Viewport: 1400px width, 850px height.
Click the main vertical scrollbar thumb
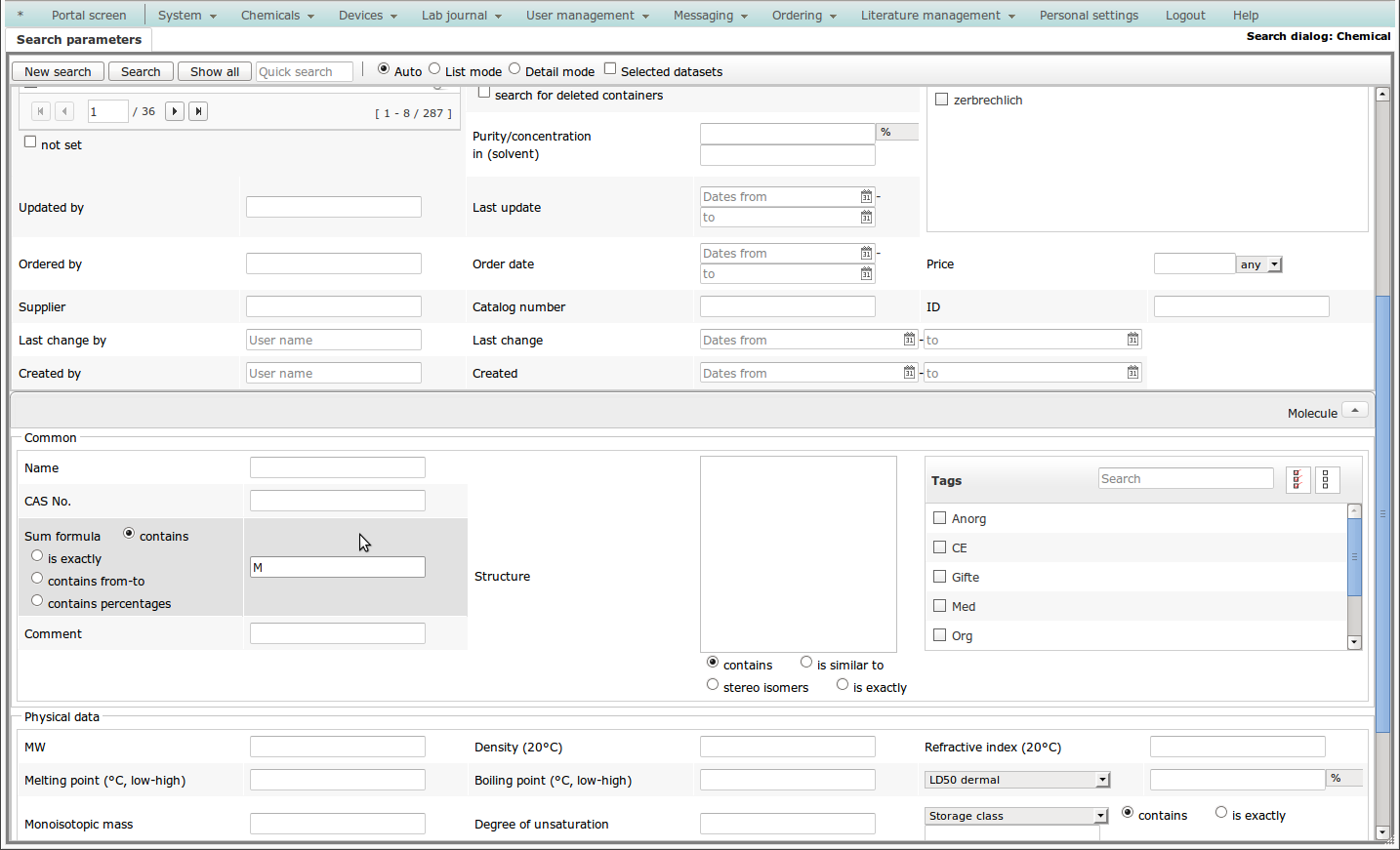pyautogui.click(x=1381, y=512)
